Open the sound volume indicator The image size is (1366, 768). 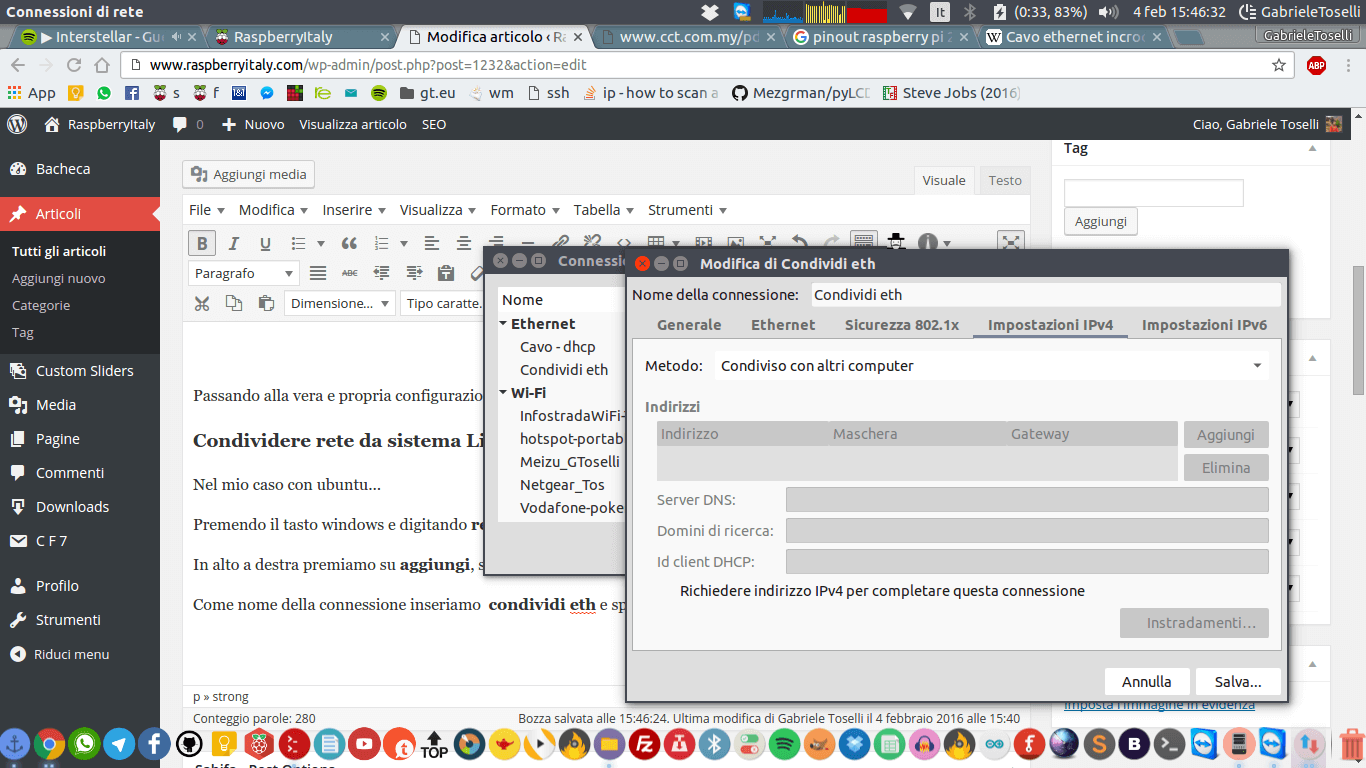pyautogui.click(x=1108, y=12)
